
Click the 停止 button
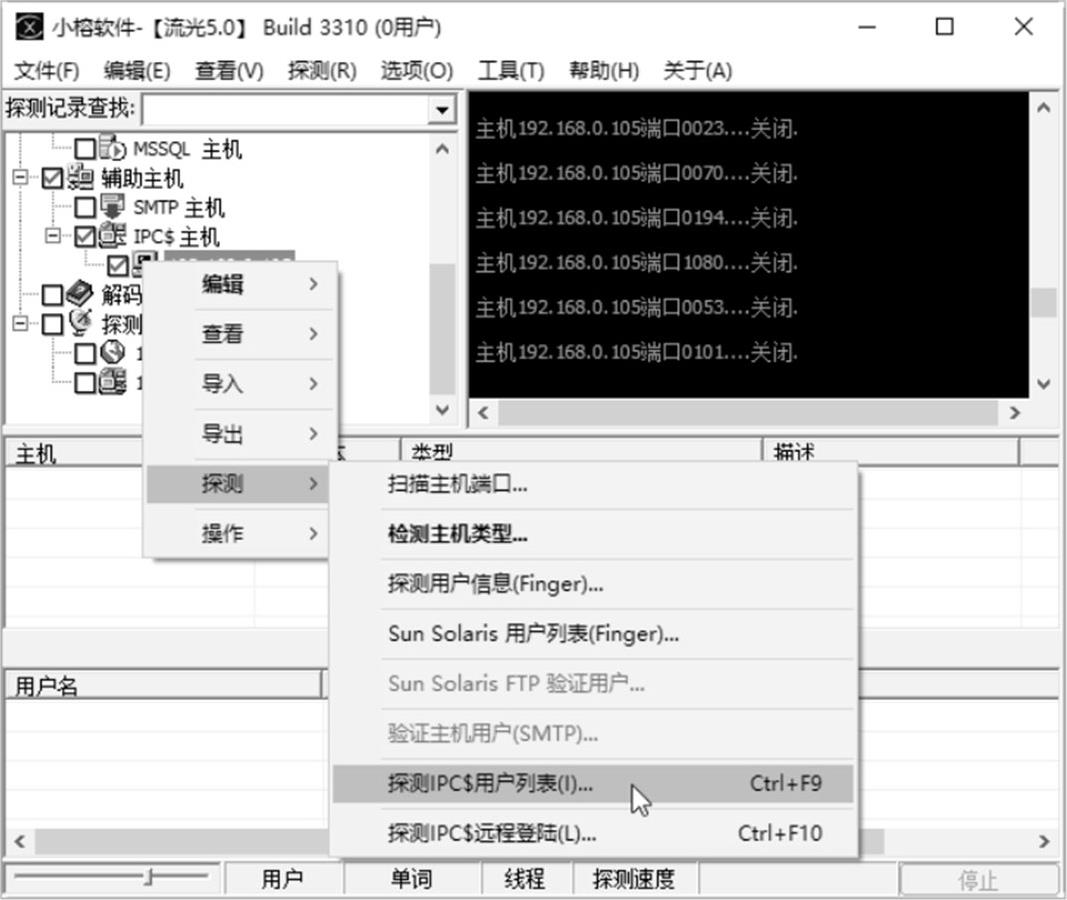pos(979,880)
